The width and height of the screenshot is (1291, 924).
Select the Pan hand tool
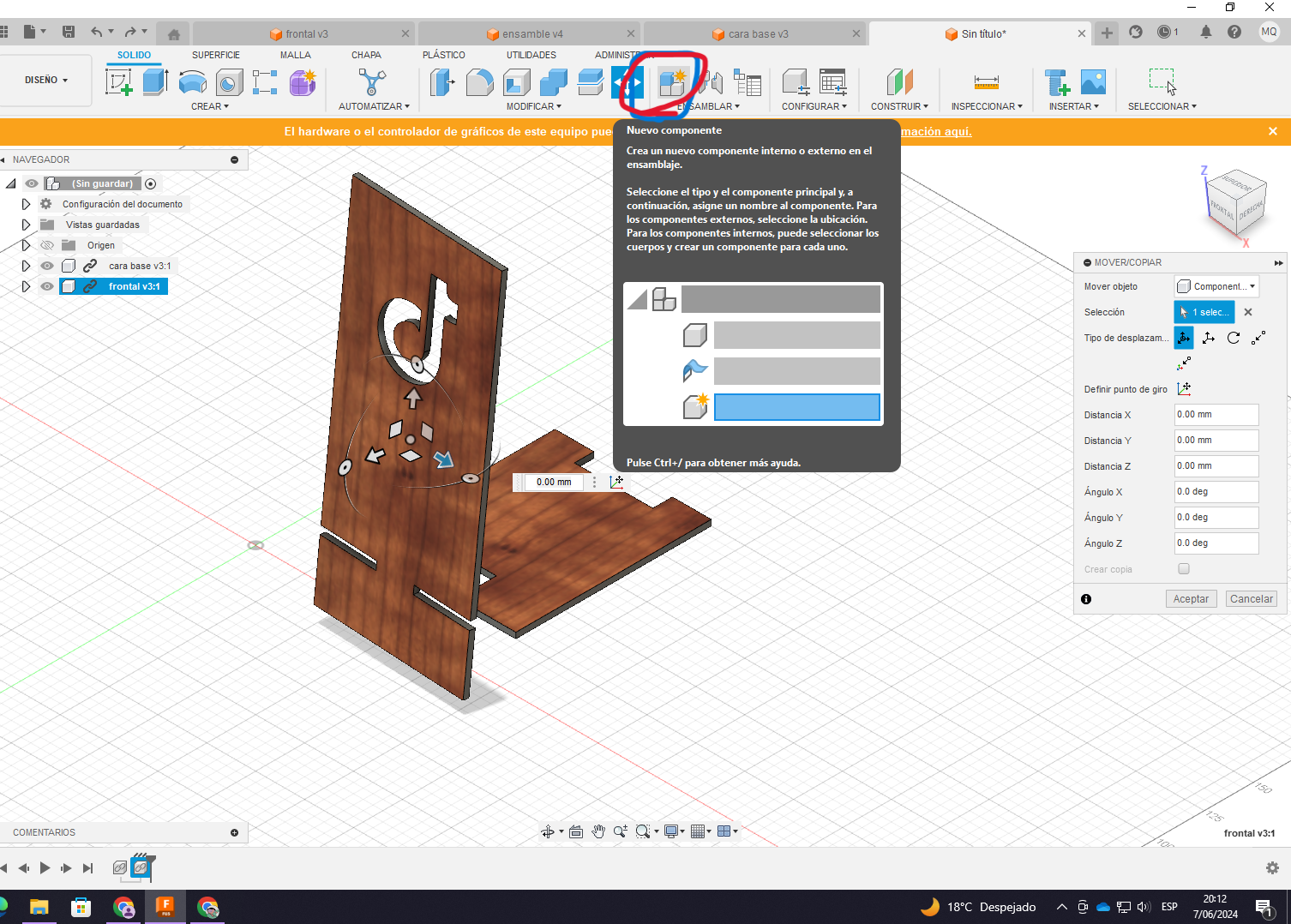(x=598, y=831)
